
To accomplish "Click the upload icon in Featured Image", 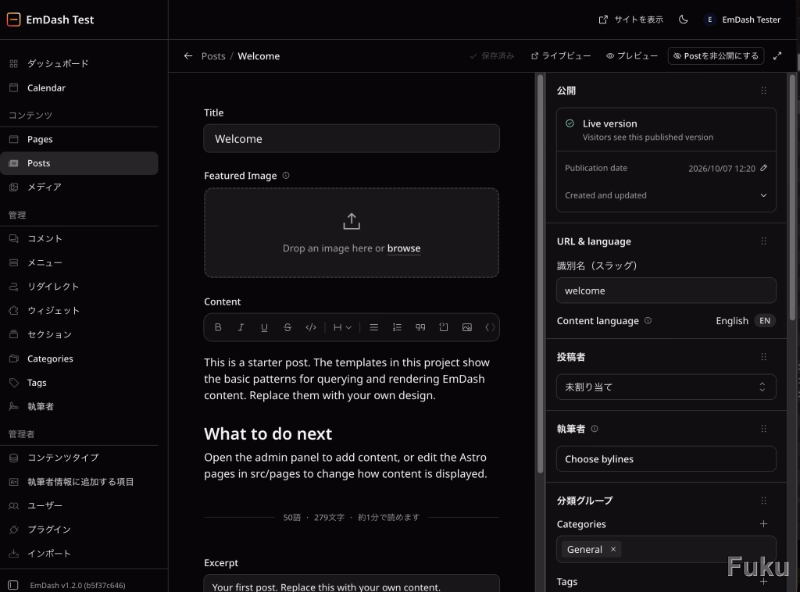I will tap(352, 221).
